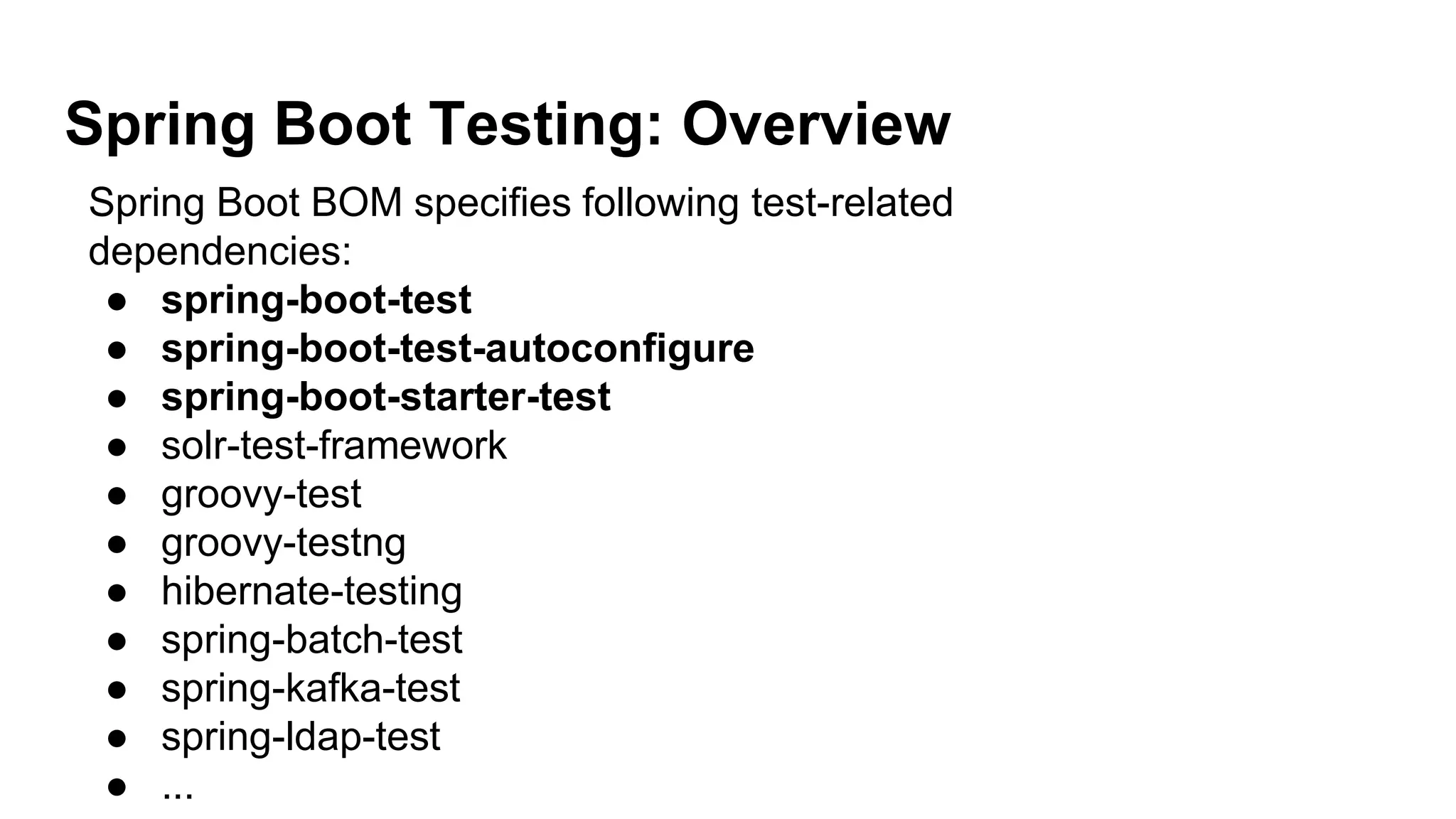Click the bullet dot before spring-boot-test
The width and height of the screenshot is (1456, 819).
coord(117,301)
